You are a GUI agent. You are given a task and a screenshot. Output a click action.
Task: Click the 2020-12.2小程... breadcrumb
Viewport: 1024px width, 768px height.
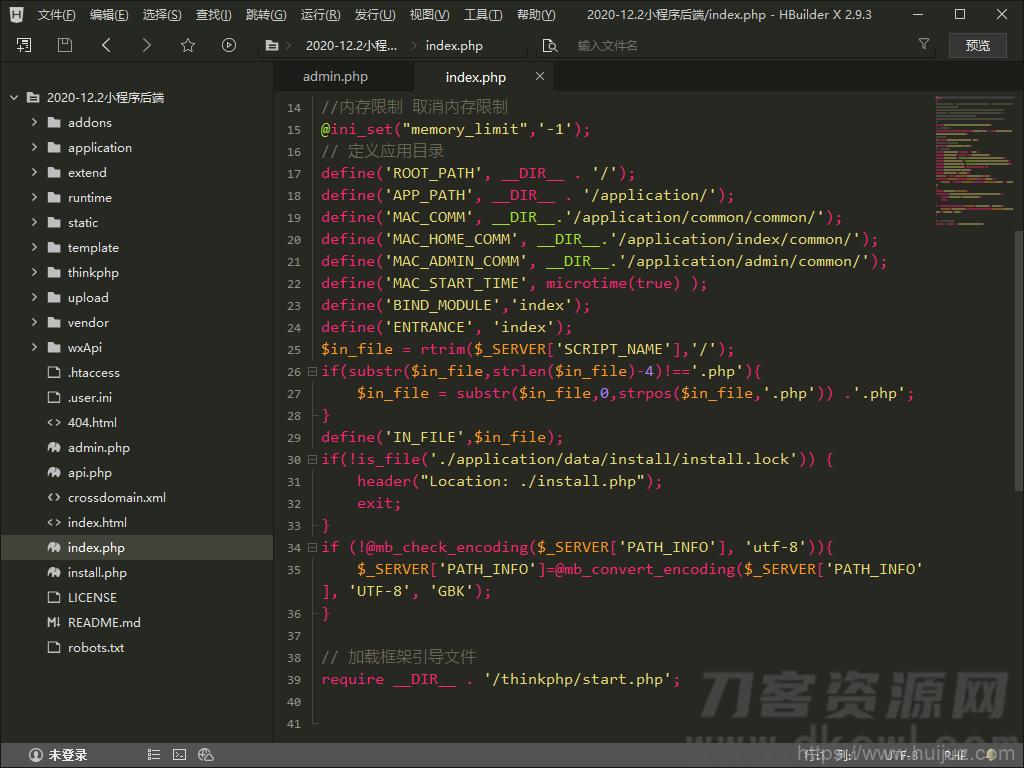[351, 46]
